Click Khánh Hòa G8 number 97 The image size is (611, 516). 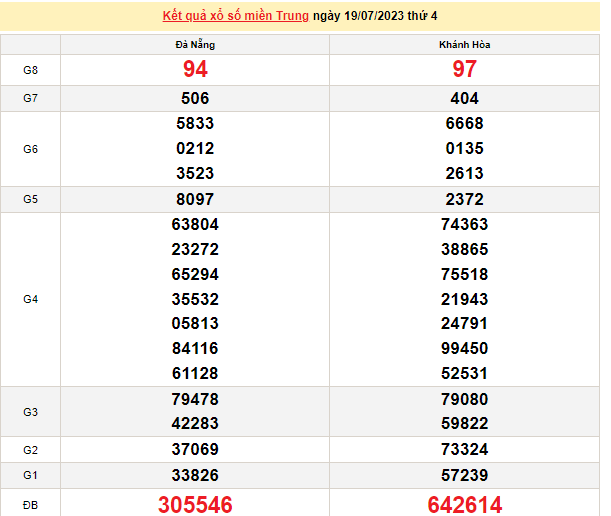(464, 70)
